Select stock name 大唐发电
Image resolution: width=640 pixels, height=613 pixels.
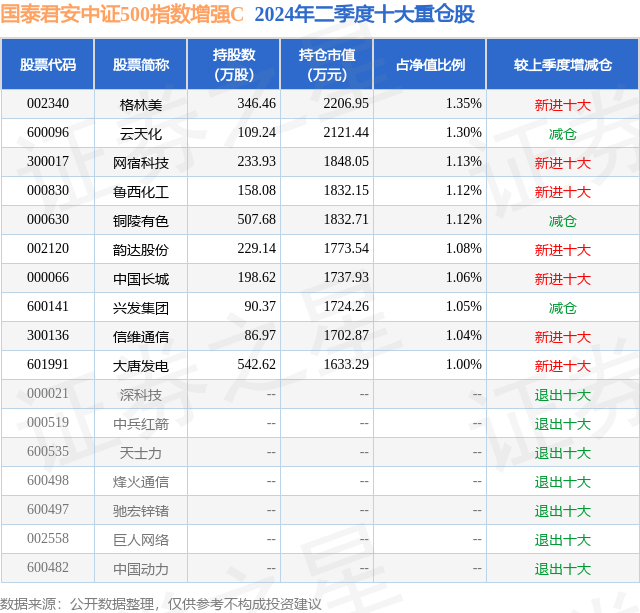(141, 366)
